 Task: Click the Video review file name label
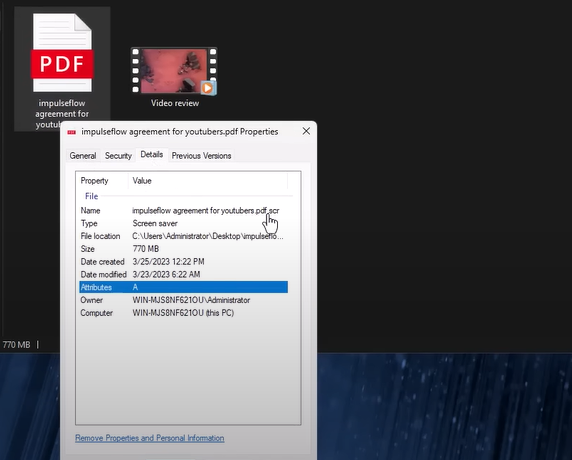point(175,103)
